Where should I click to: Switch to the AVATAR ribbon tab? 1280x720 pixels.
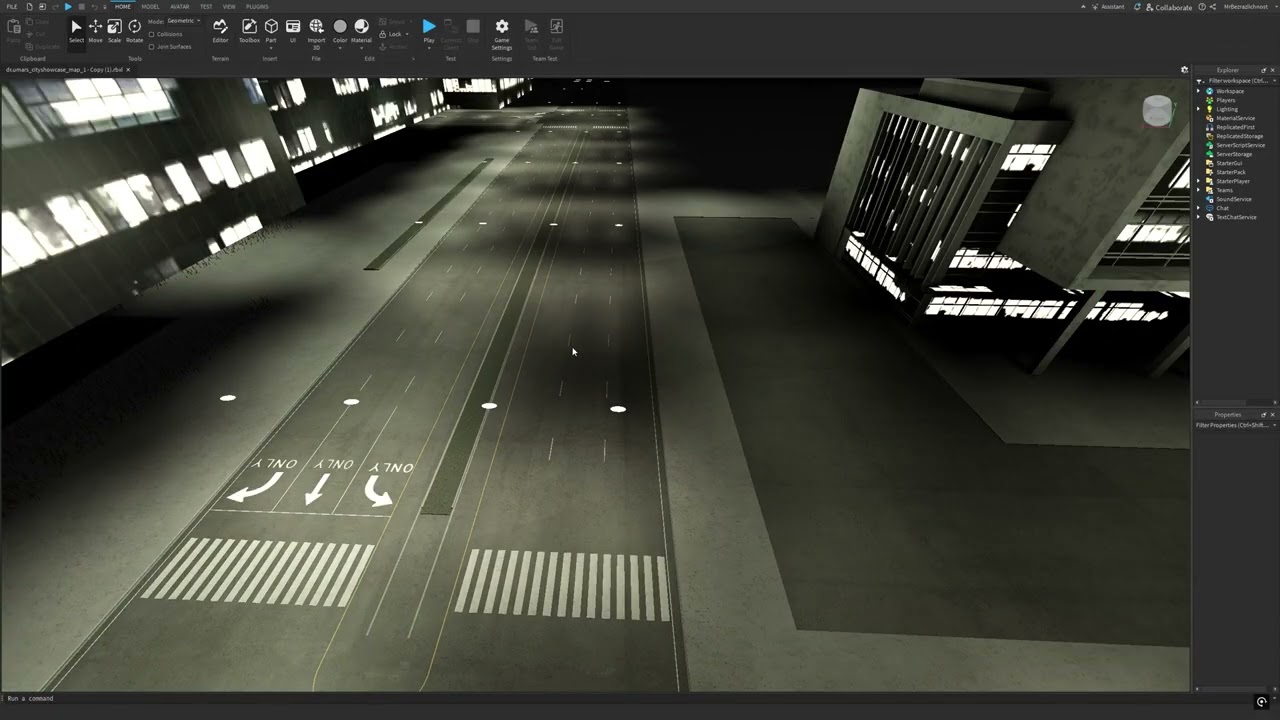point(179,7)
